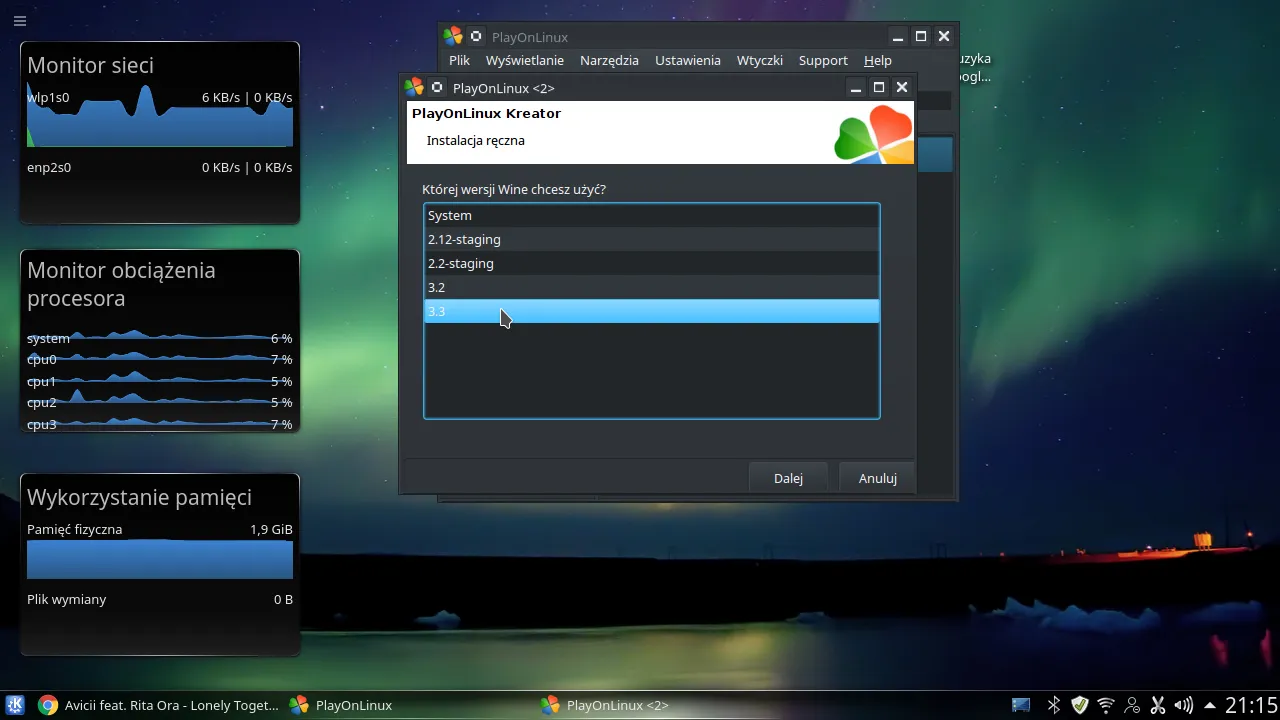Open the KDE application launcher

(16, 705)
